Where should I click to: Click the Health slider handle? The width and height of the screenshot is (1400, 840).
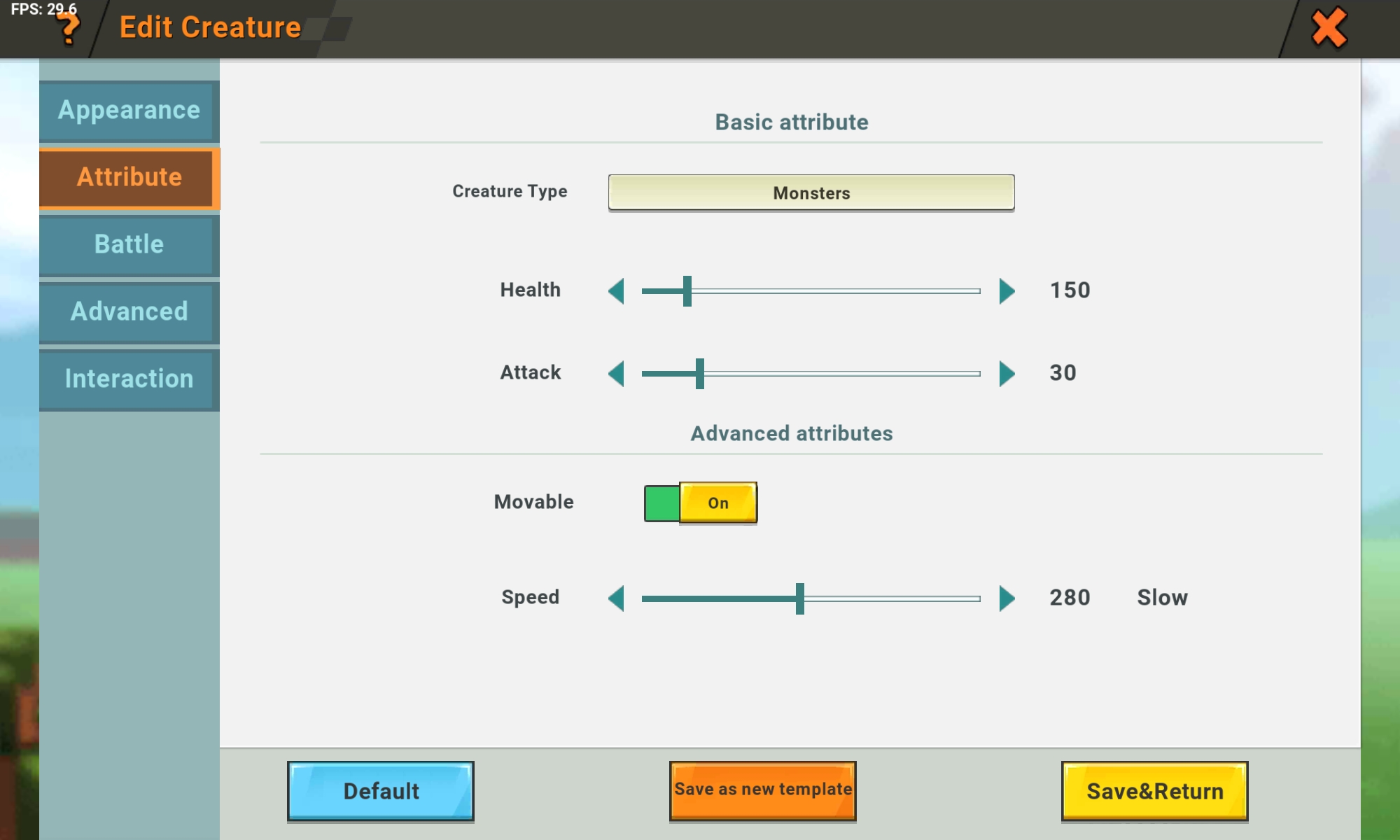[687, 290]
